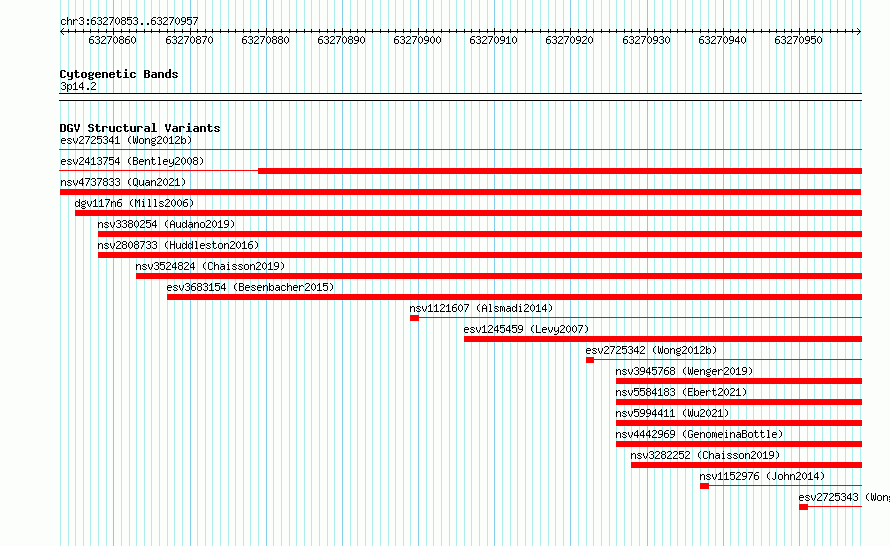
Task: Click the 63270870 ruler coordinate
Action: (x=189, y=40)
